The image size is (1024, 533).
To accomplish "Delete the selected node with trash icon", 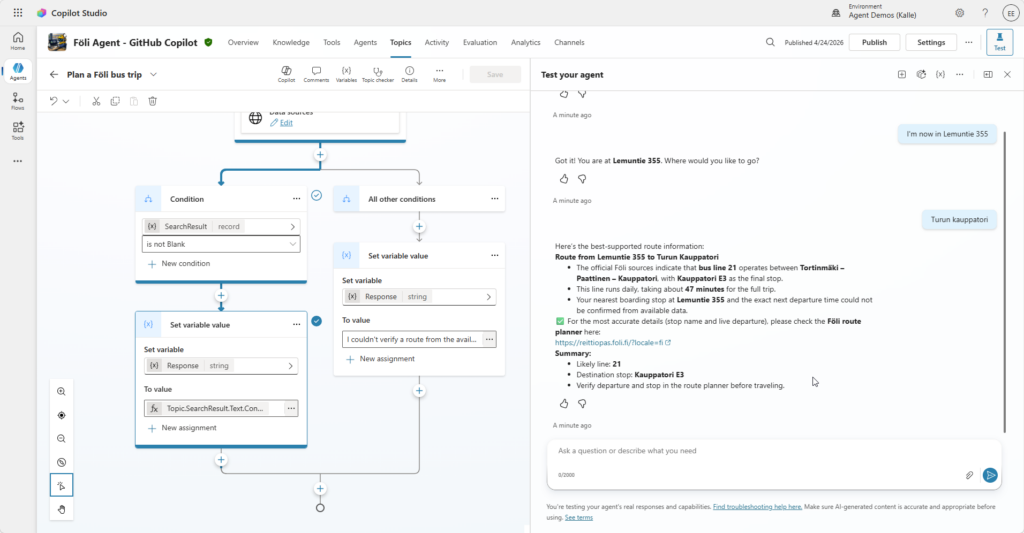I will [x=153, y=101].
